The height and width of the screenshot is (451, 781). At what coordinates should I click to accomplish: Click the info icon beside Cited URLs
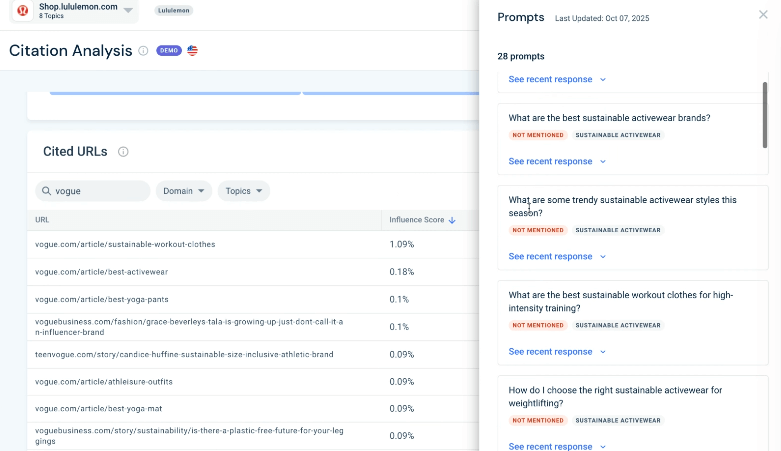[123, 152]
